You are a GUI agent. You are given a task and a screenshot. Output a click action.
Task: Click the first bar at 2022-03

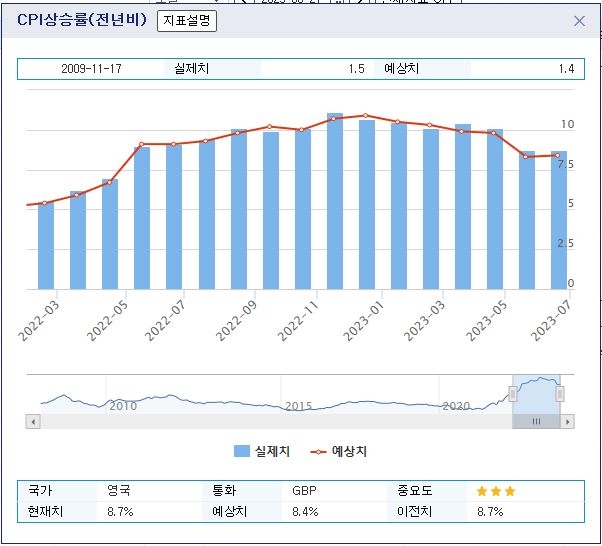coord(46,246)
